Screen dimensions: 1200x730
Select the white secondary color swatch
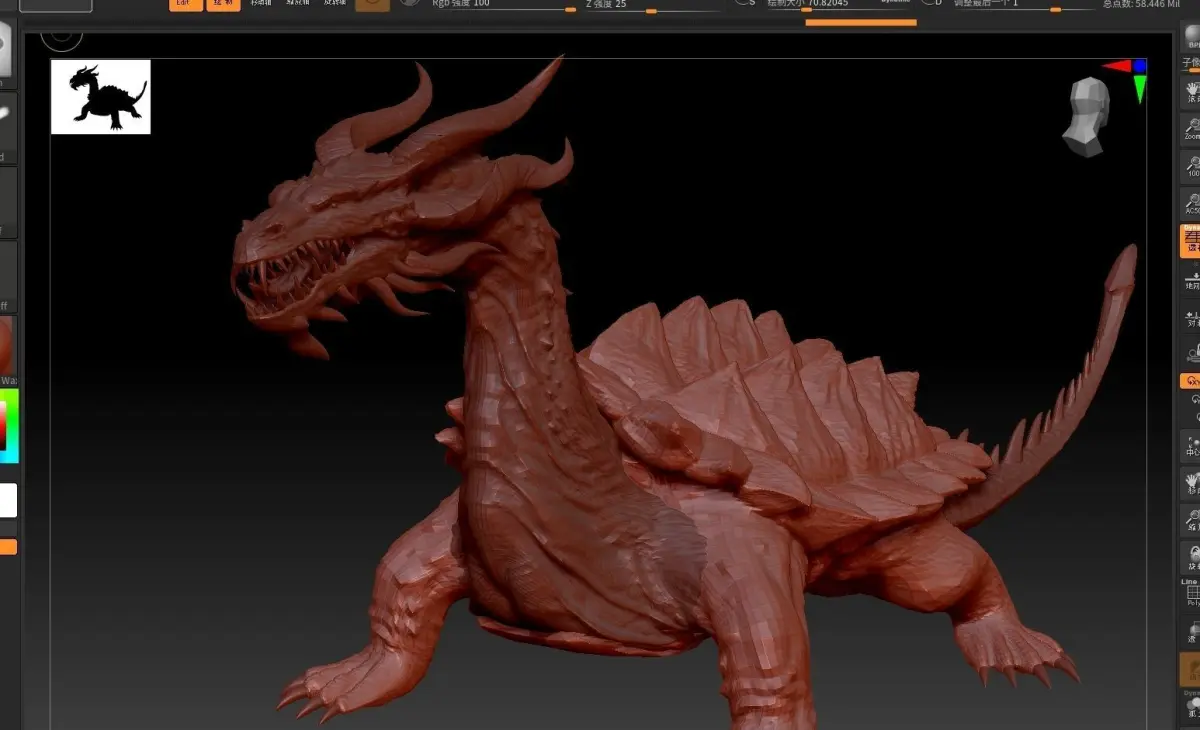[8, 500]
